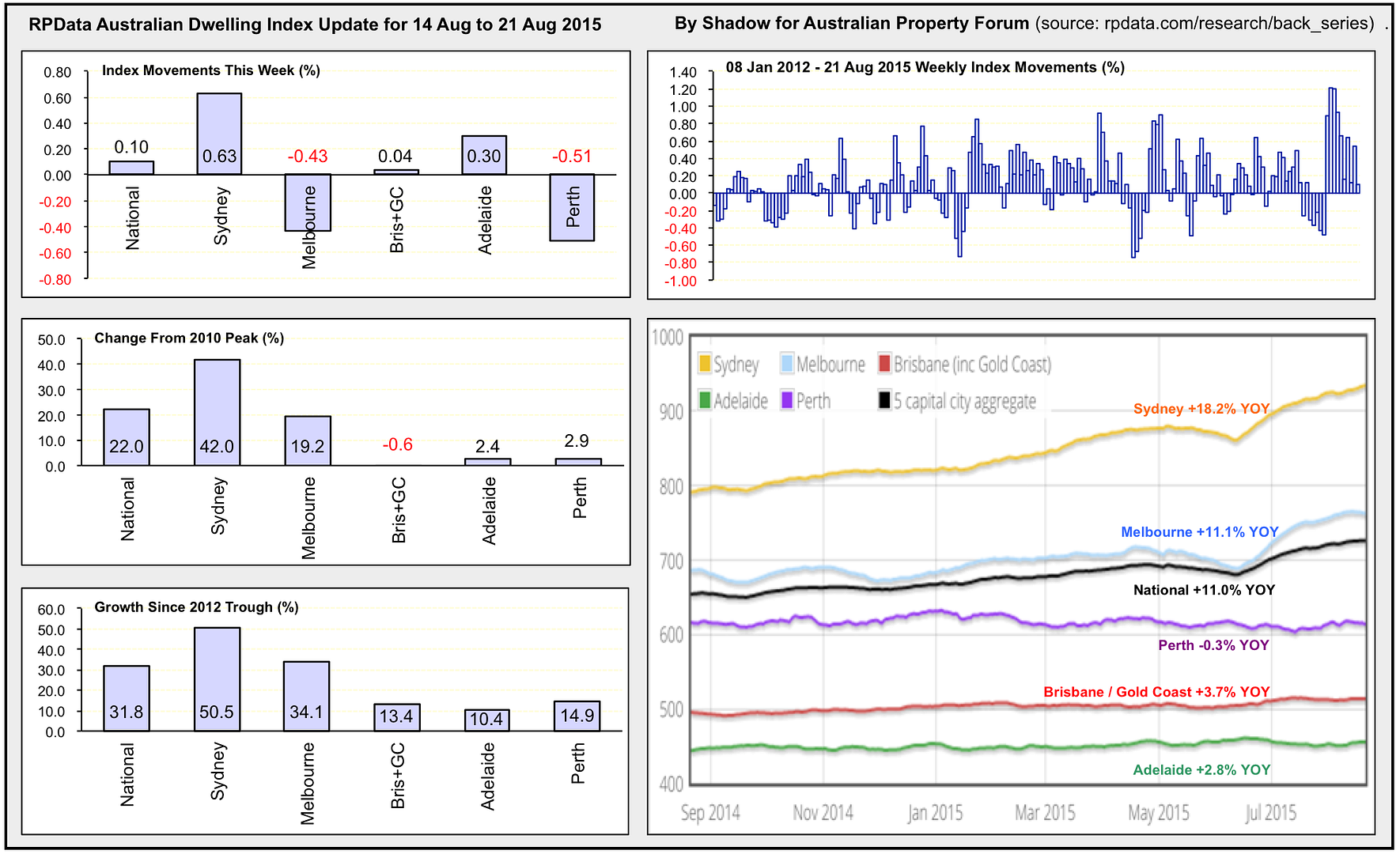This screenshot has width=1400, height=854.
Task: Select the Melbourne -0.43 bar this week
Action: (x=308, y=202)
